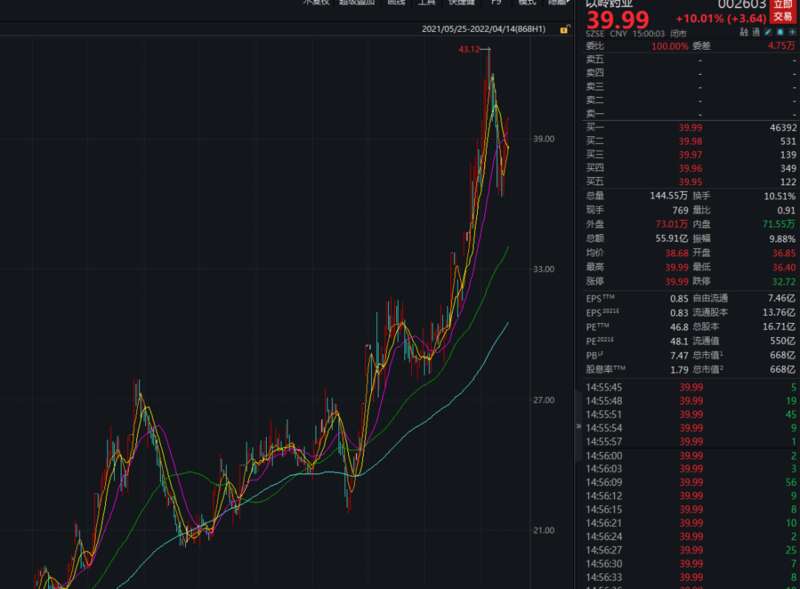This screenshot has width=800, height=589.
Task: Click the 委差 value 4.75万
Action: [782, 45]
